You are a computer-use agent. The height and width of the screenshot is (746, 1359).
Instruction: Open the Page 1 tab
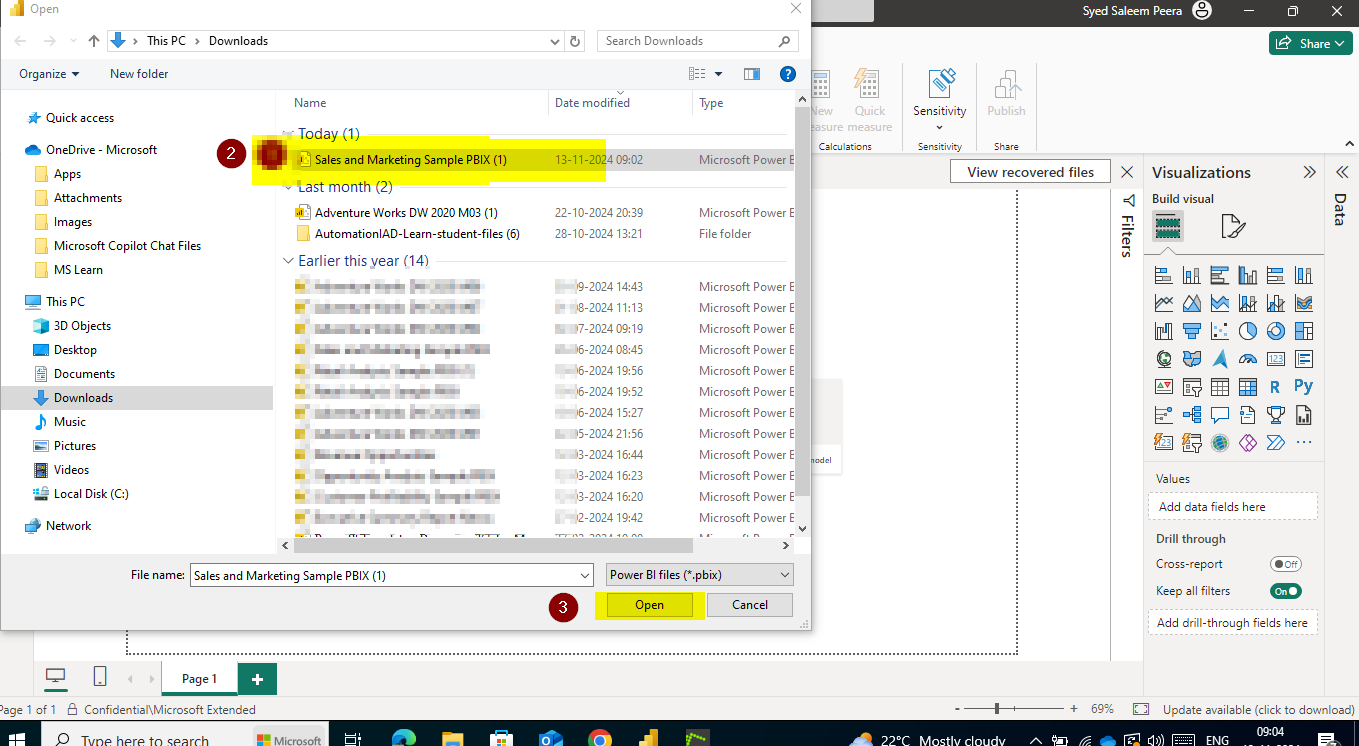click(x=199, y=678)
